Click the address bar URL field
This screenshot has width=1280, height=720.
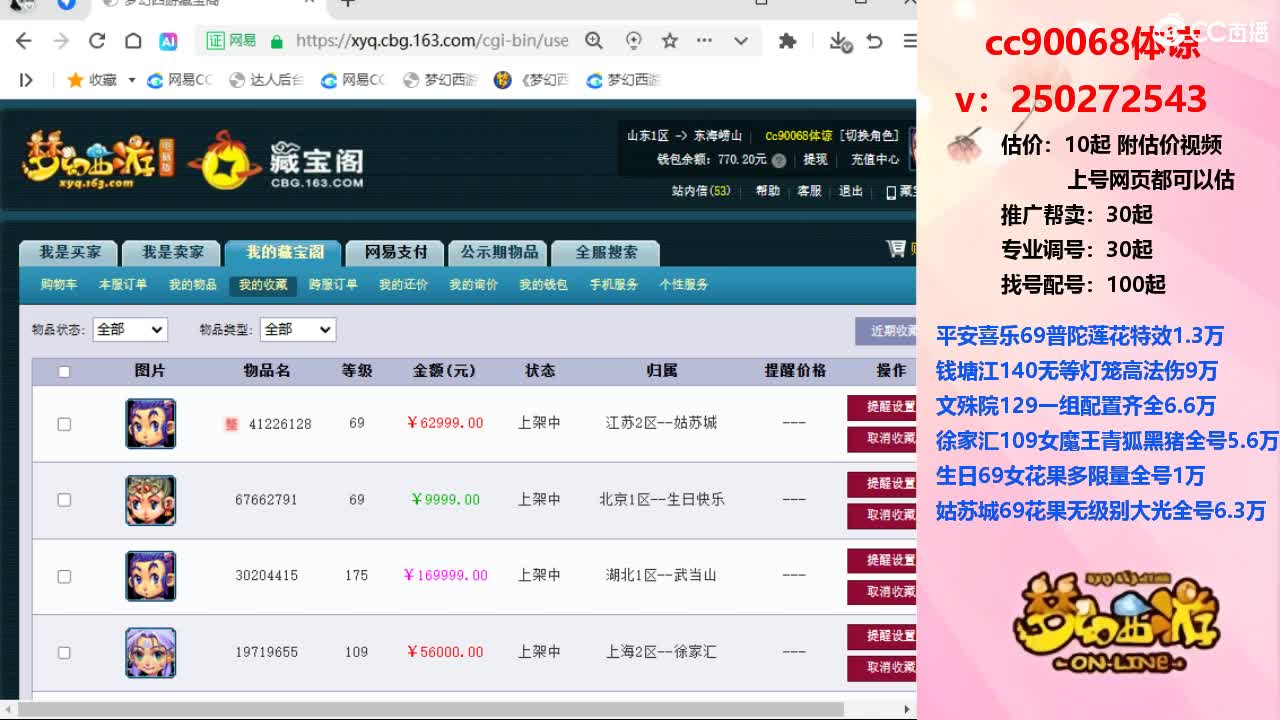point(432,41)
